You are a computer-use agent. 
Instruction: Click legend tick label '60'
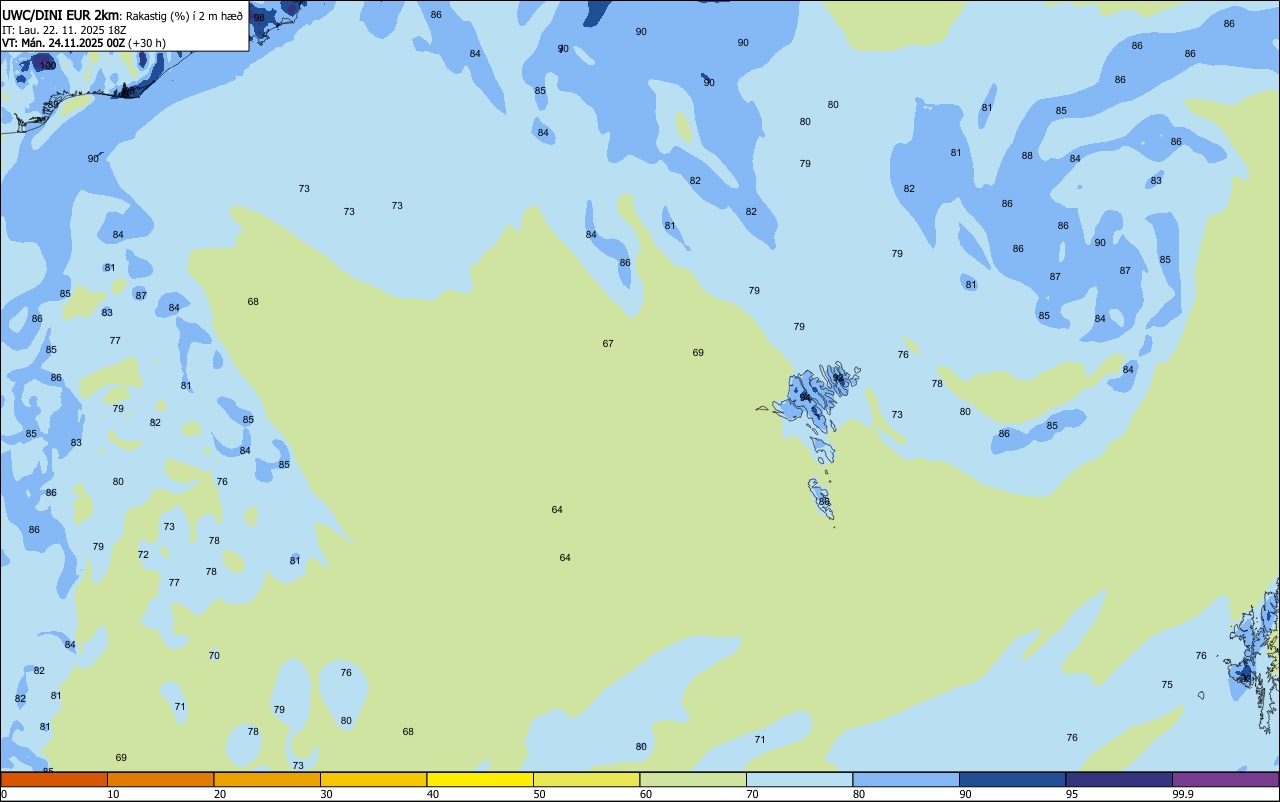pos(646,794)
